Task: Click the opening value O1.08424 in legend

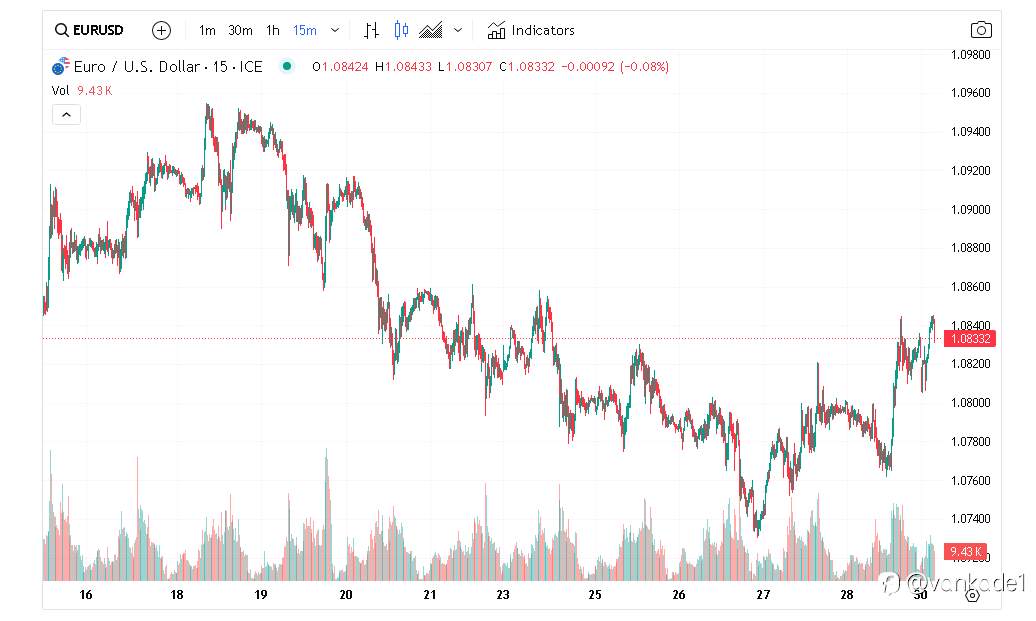Action: [340, 67]
